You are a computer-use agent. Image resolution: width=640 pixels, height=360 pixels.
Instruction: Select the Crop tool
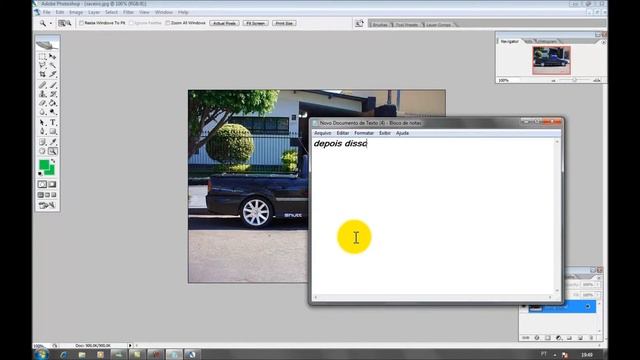[x=42, y=74]
